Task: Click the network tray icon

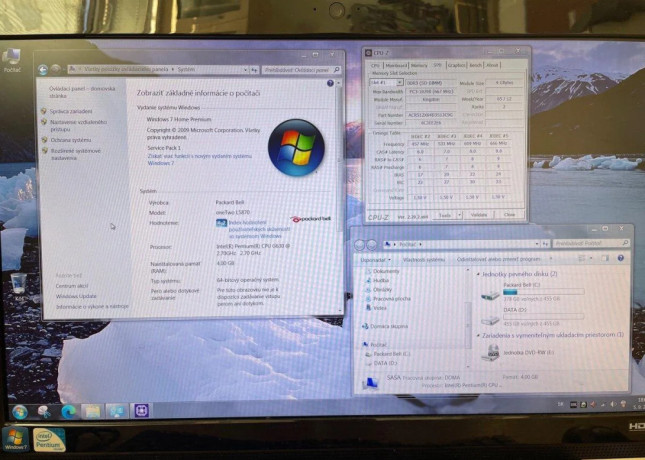Action: coord(603,404)
